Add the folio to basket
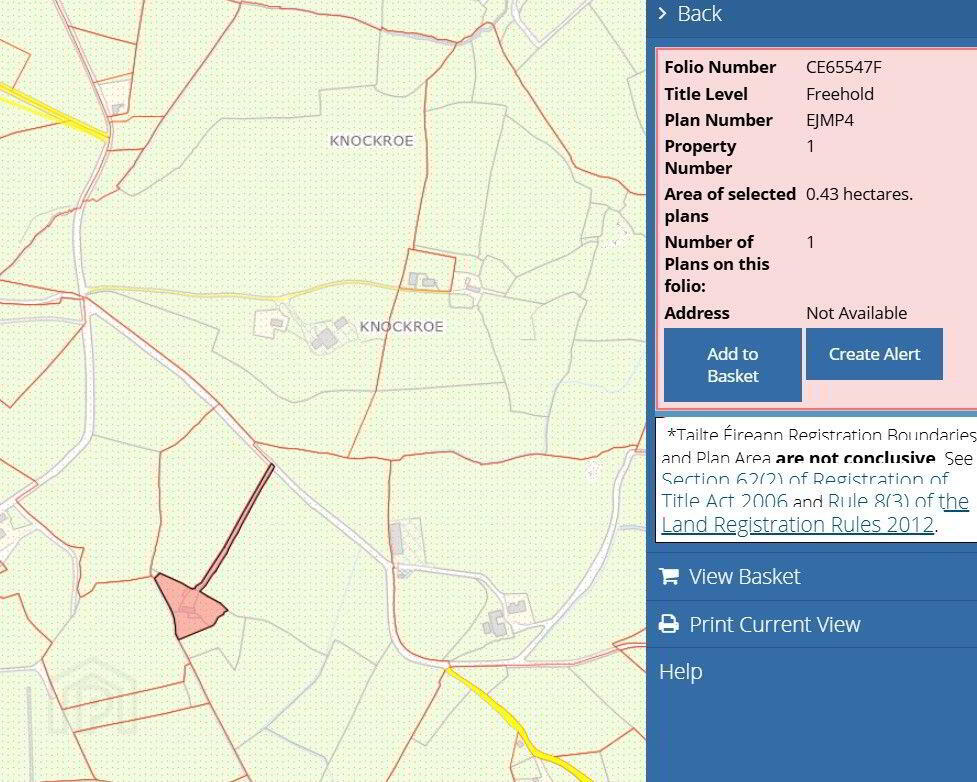 [732, 365]
